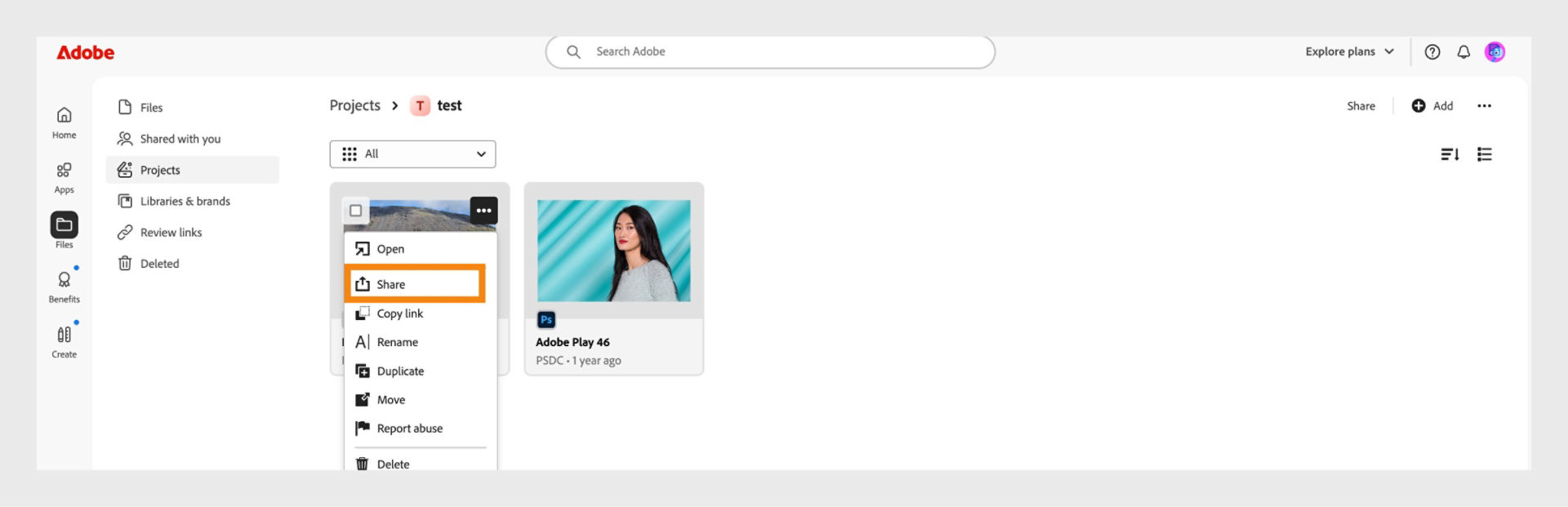Go to Shared with you
This screenshot has height=507, width=1568.
193,139
